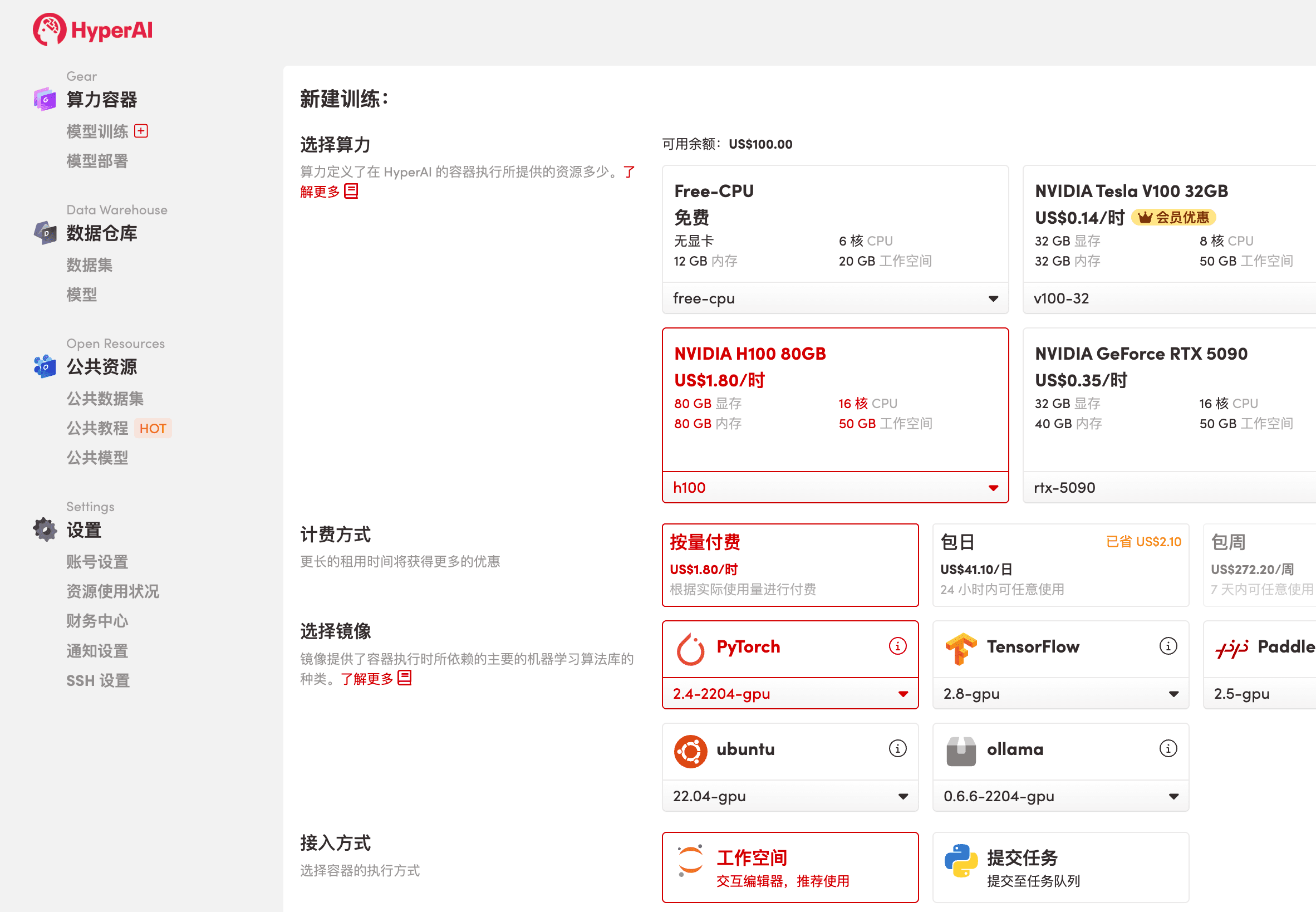The height and width of the screenshot is (912, 1316).
Task: Click the plus button beside 模型训练
Action: coord(140,130)
